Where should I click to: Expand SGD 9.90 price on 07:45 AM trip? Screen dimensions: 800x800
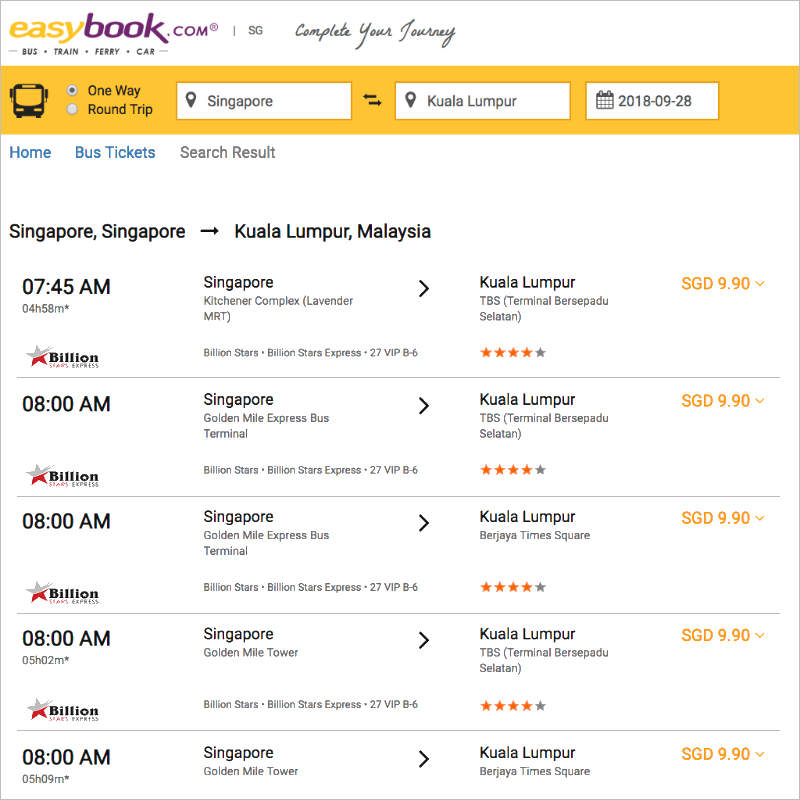click(722, 284)
